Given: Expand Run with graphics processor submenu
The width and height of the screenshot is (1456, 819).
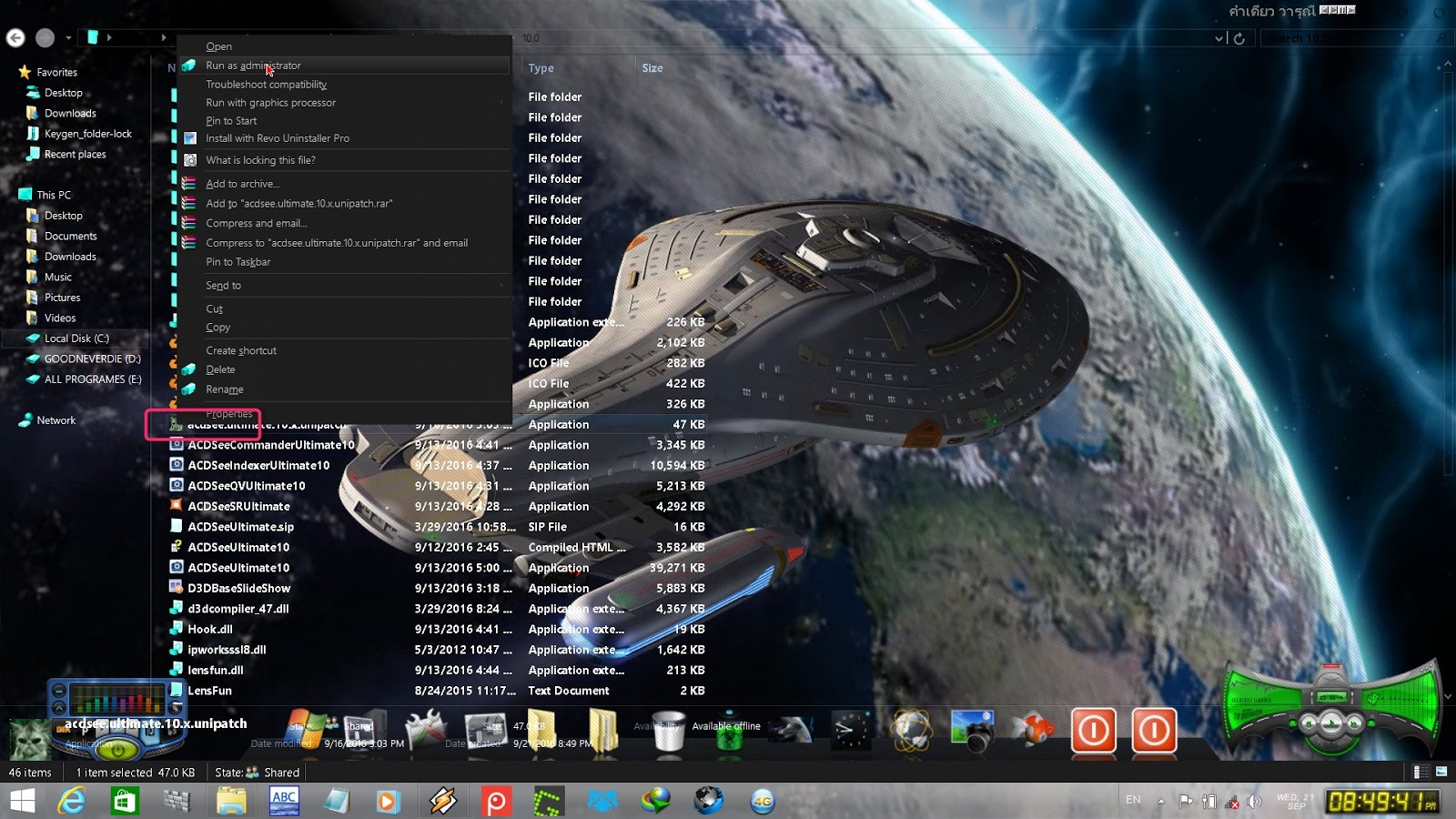Looking at the screenshot, I should point(344,103).
